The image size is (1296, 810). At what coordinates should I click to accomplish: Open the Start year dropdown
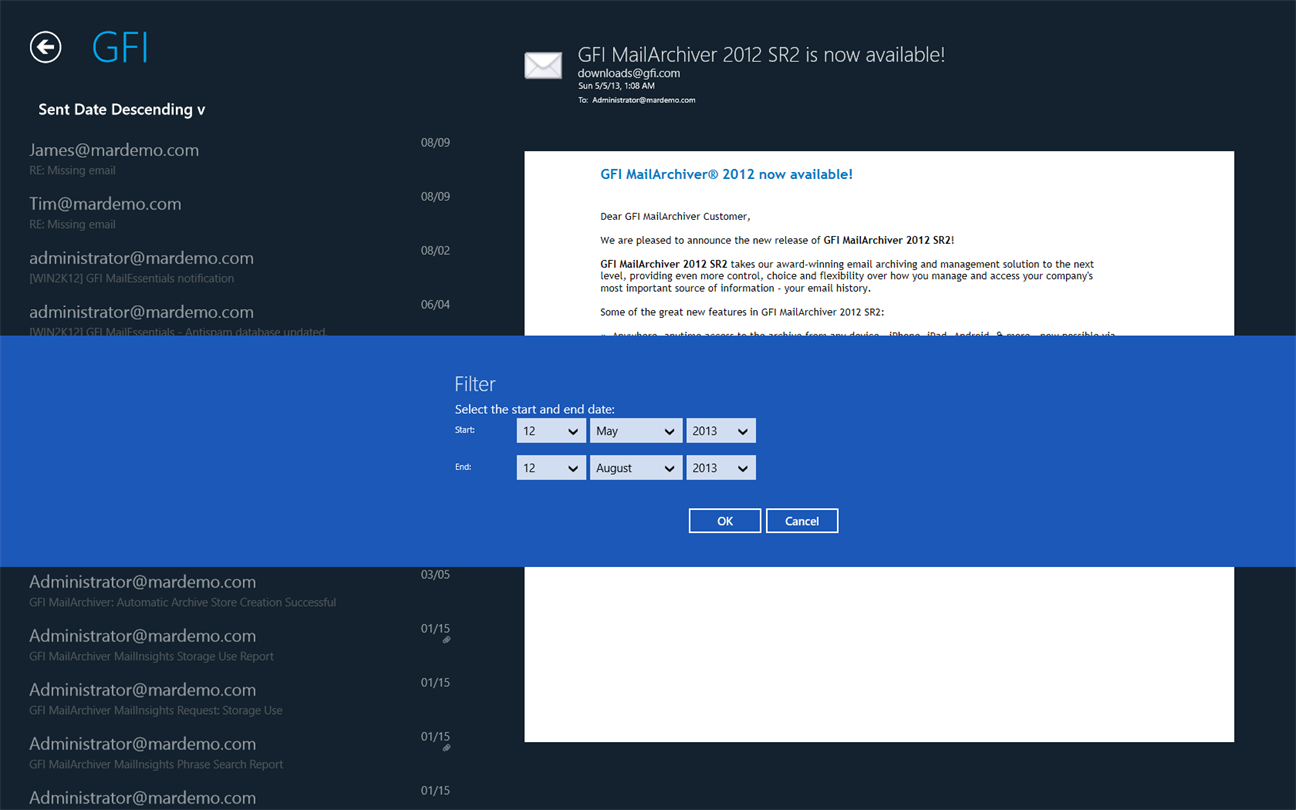tap(721, 431)
